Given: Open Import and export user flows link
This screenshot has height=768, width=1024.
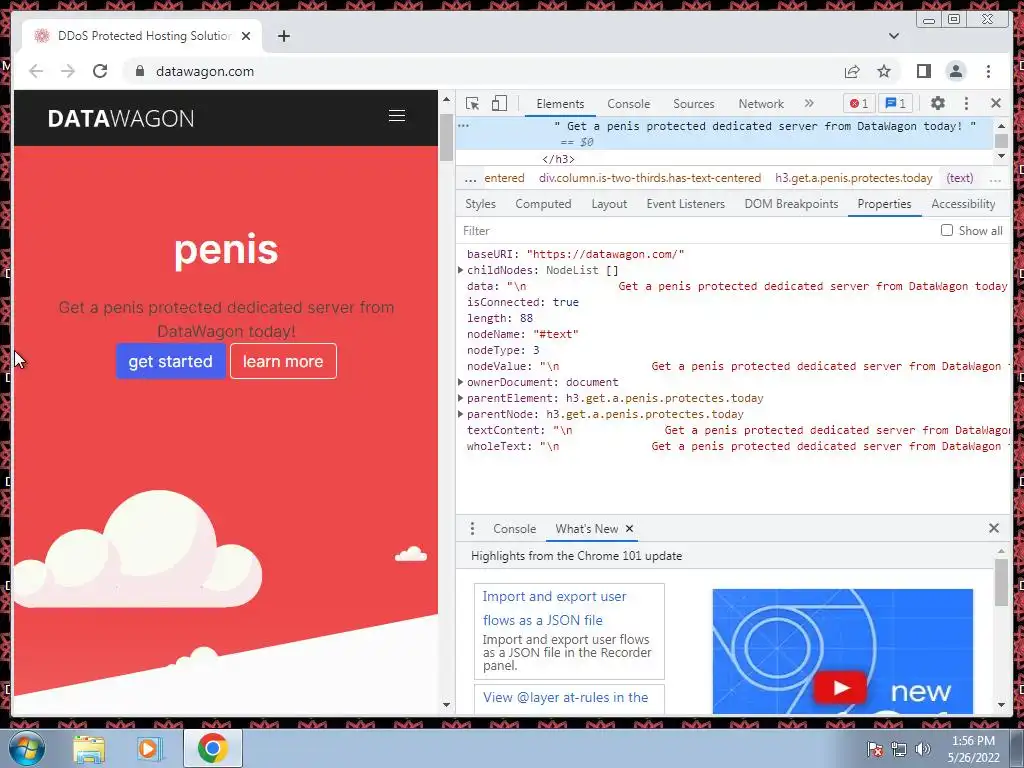Looking at the screenshot, I should [x=554, y=608].
